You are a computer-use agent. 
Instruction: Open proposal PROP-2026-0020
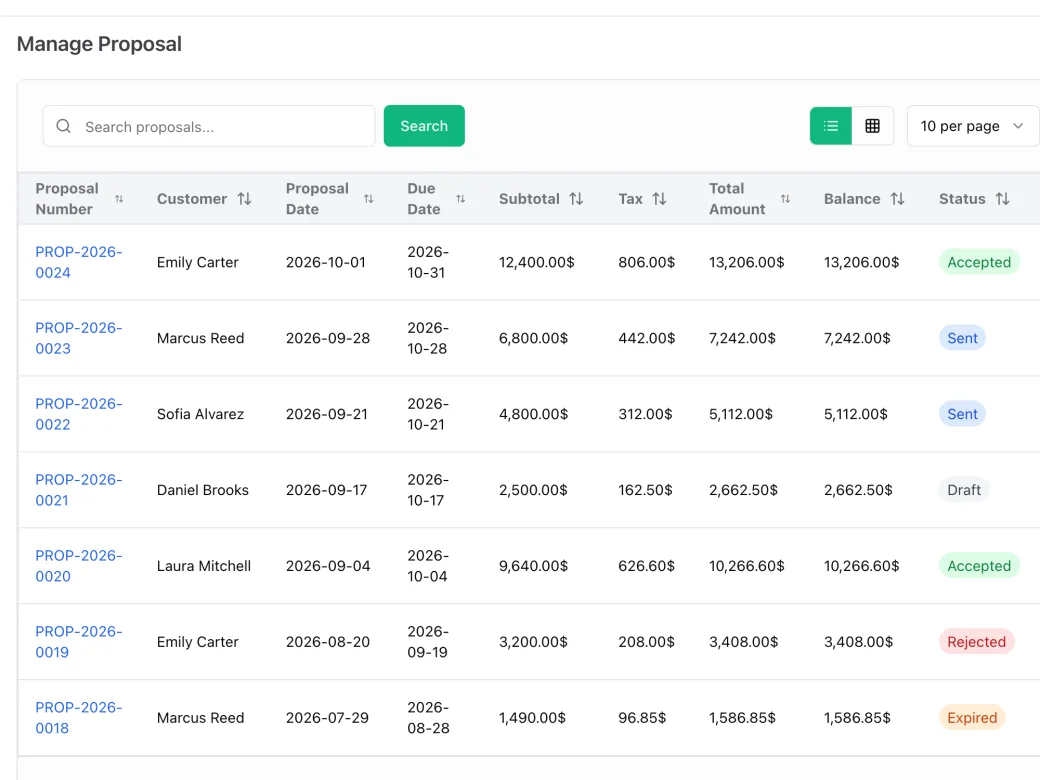coord(79,566)
